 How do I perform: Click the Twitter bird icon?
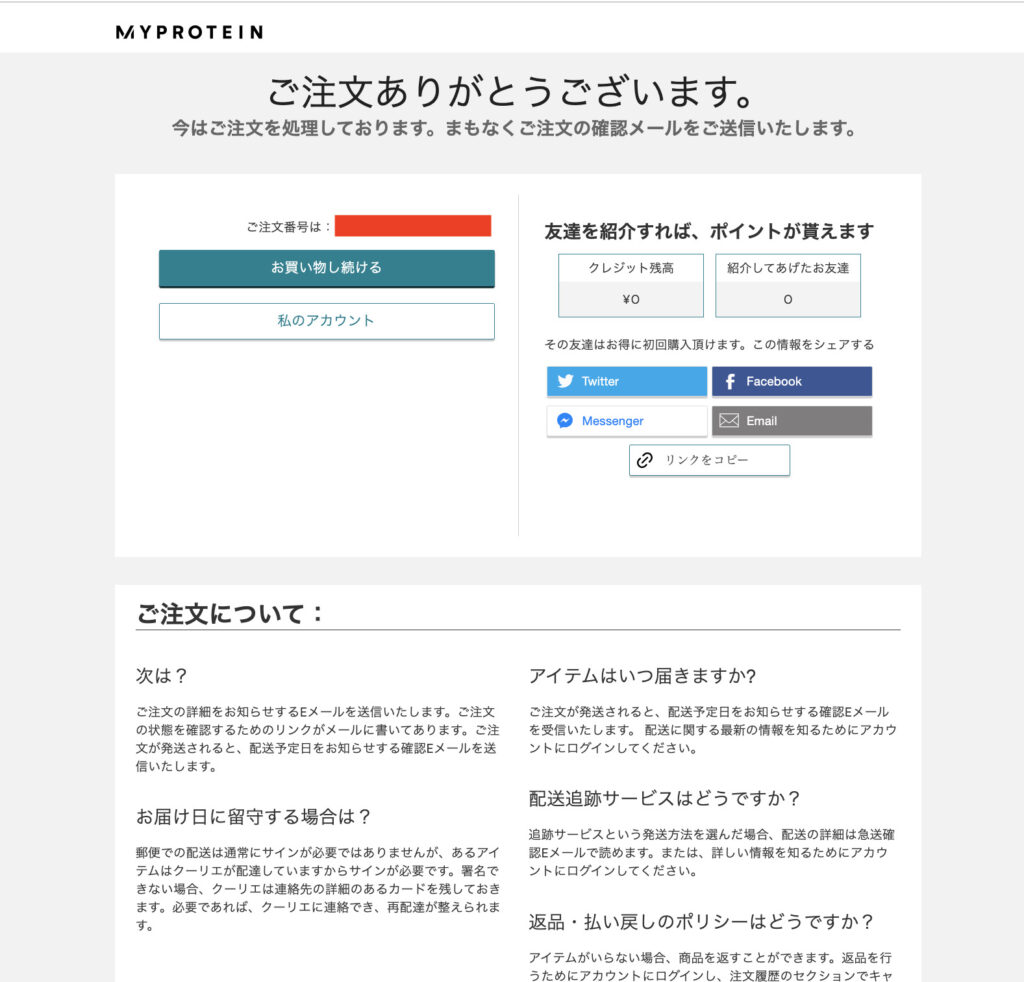(566, 381)
